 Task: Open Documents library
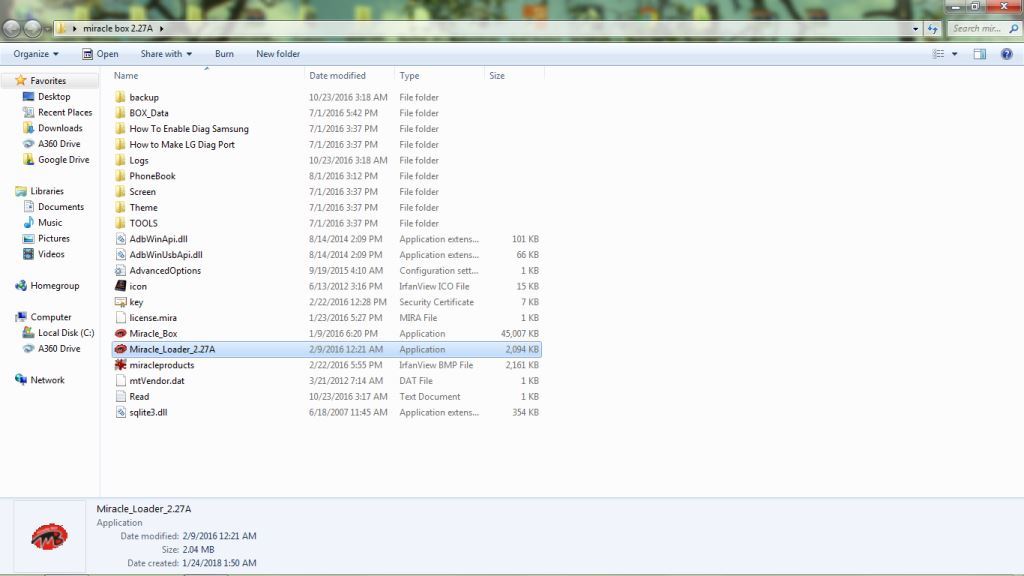point(61,207)
